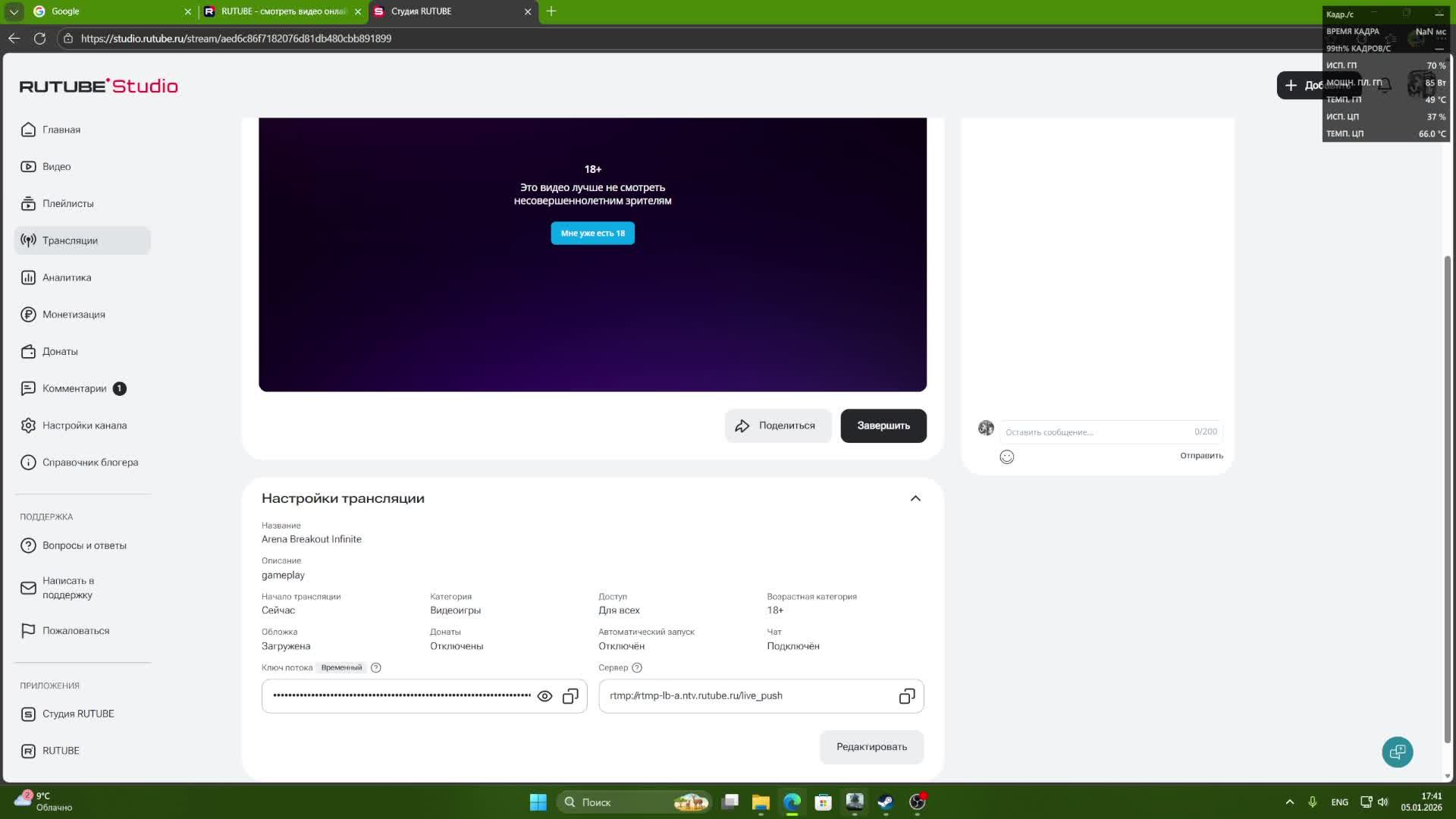Click the Редактировать settings button

coord(871,747)
